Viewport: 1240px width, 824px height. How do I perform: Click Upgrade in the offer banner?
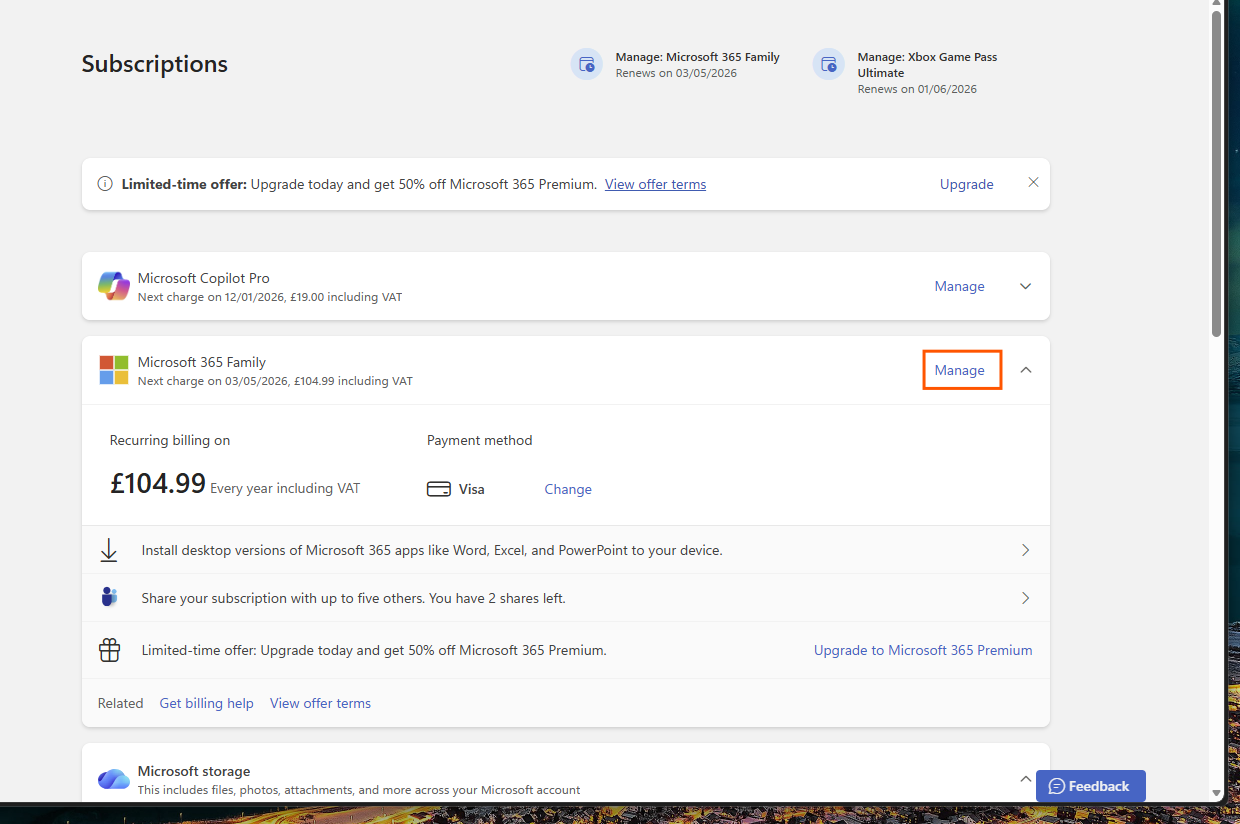[967, 184]
